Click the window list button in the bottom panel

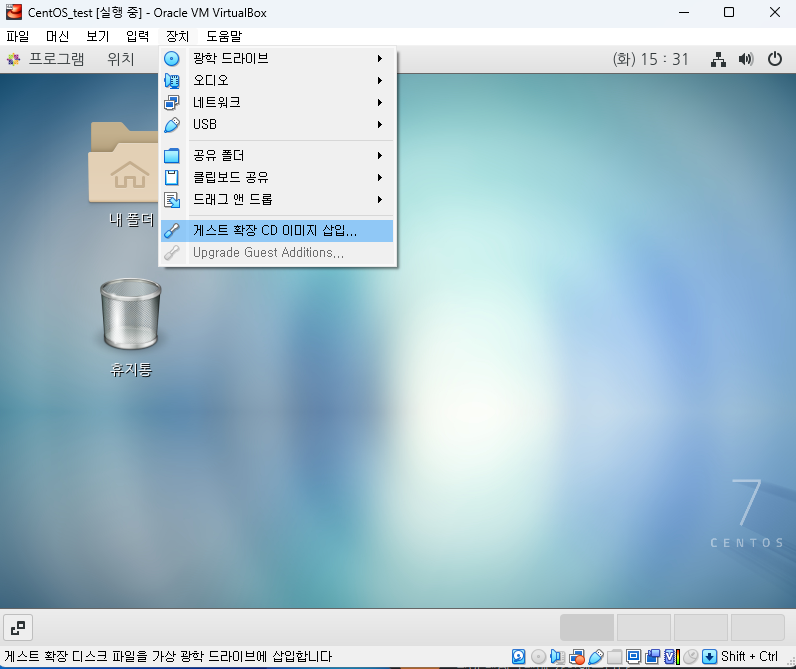(x=18, y=627)
